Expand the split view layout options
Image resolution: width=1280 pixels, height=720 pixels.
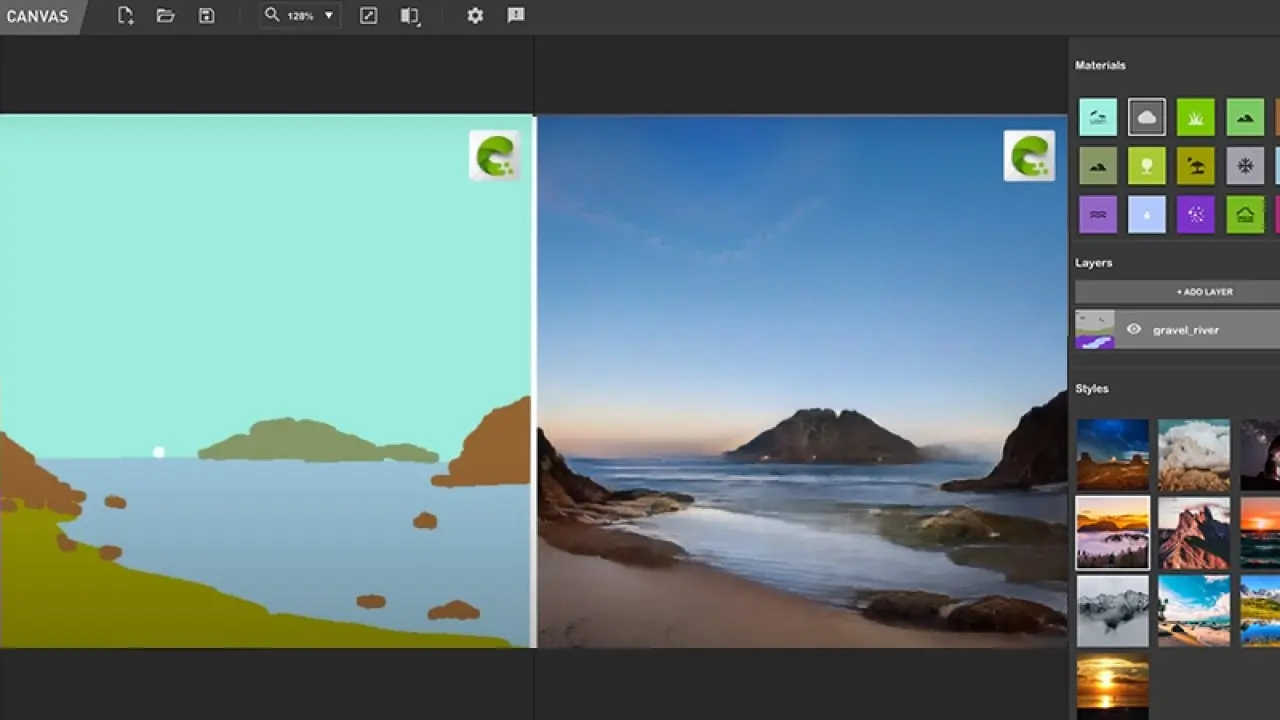coord(410,16)
